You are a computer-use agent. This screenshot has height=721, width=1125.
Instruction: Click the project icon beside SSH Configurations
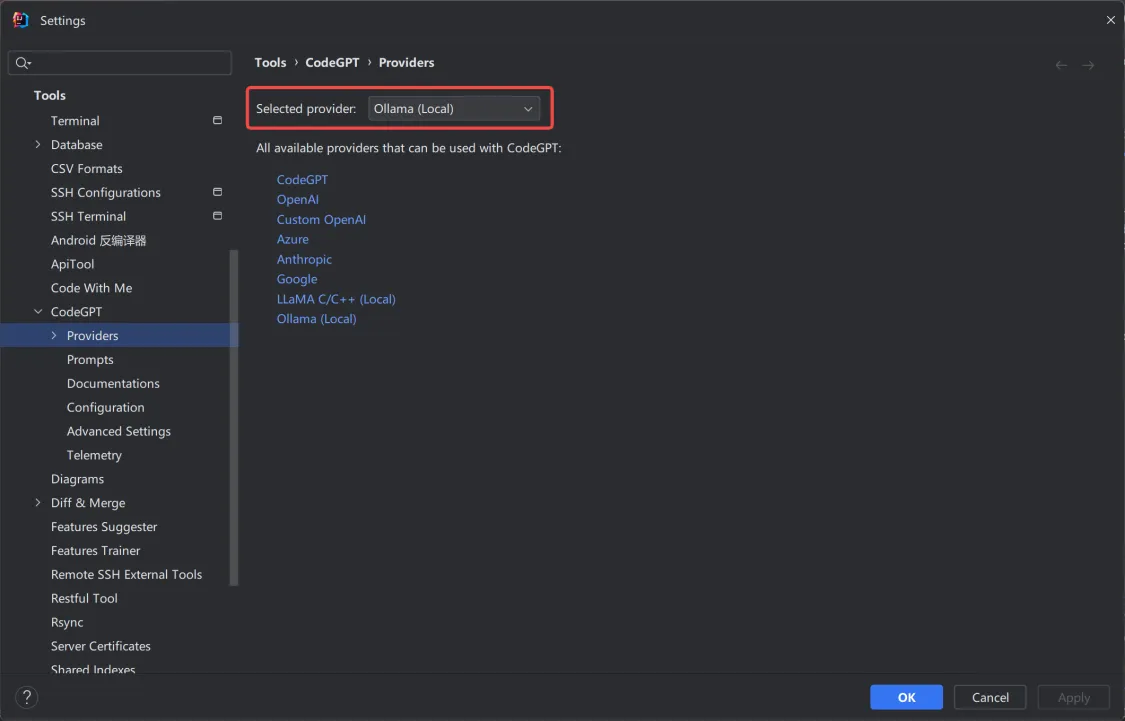pos(217,192)
